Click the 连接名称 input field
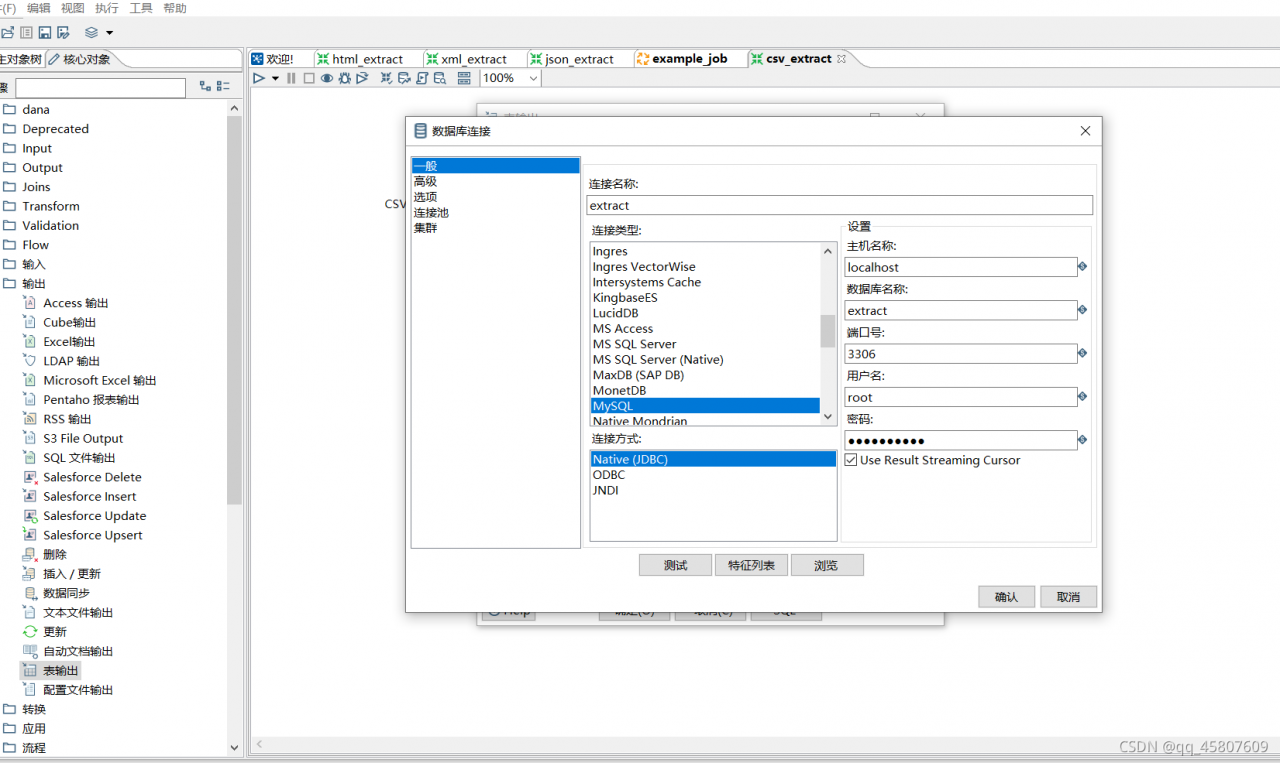The height and width of the screenshot is (763, 1280). pyautogui.click(x=839, y=205)
